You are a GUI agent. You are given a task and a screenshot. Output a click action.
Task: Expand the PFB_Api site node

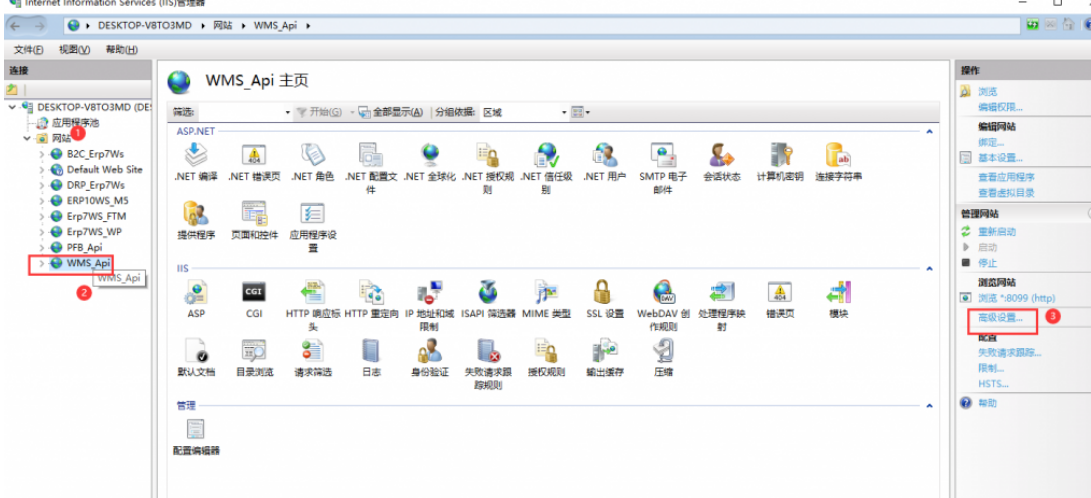(x=42, y=247)
